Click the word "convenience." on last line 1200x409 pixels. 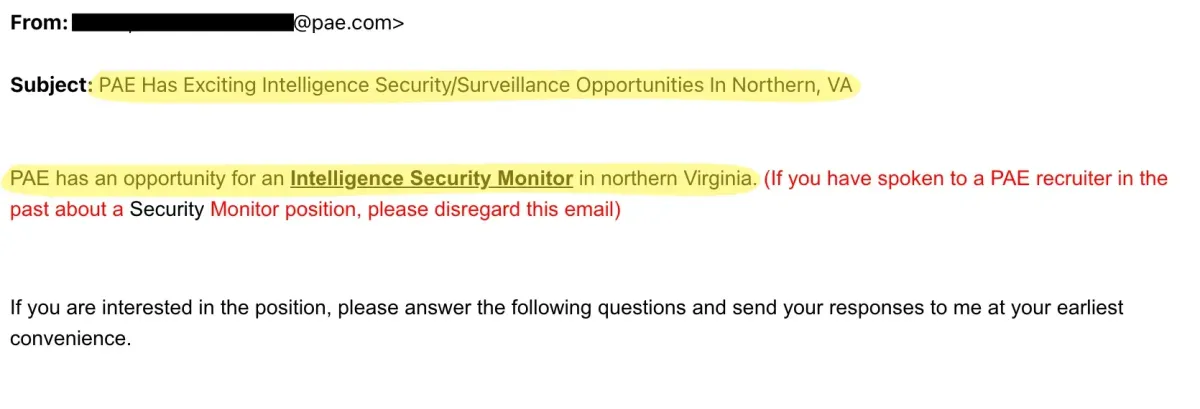[70, 338]
